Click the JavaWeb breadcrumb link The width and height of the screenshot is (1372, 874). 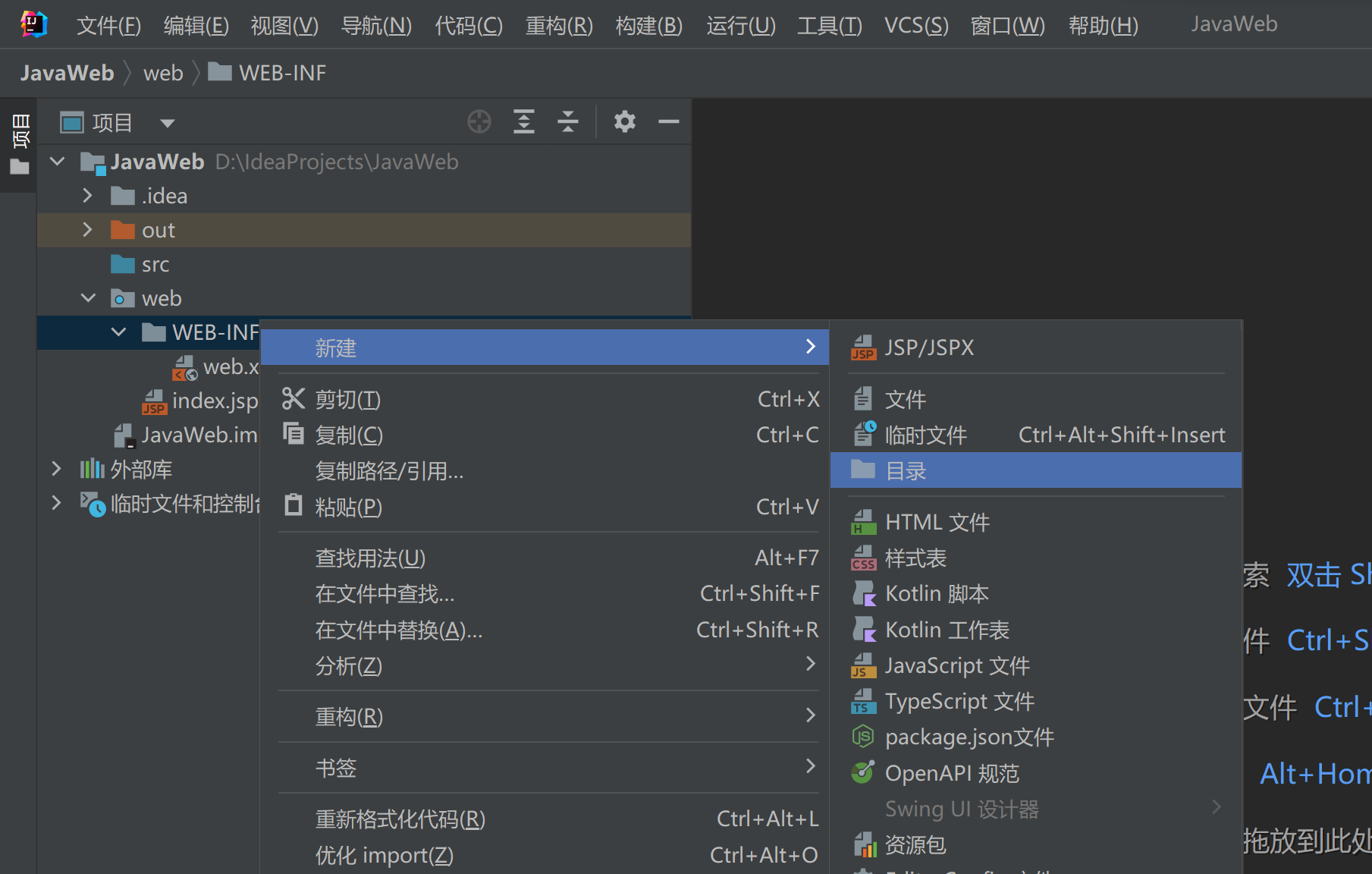tap(67, 72)
